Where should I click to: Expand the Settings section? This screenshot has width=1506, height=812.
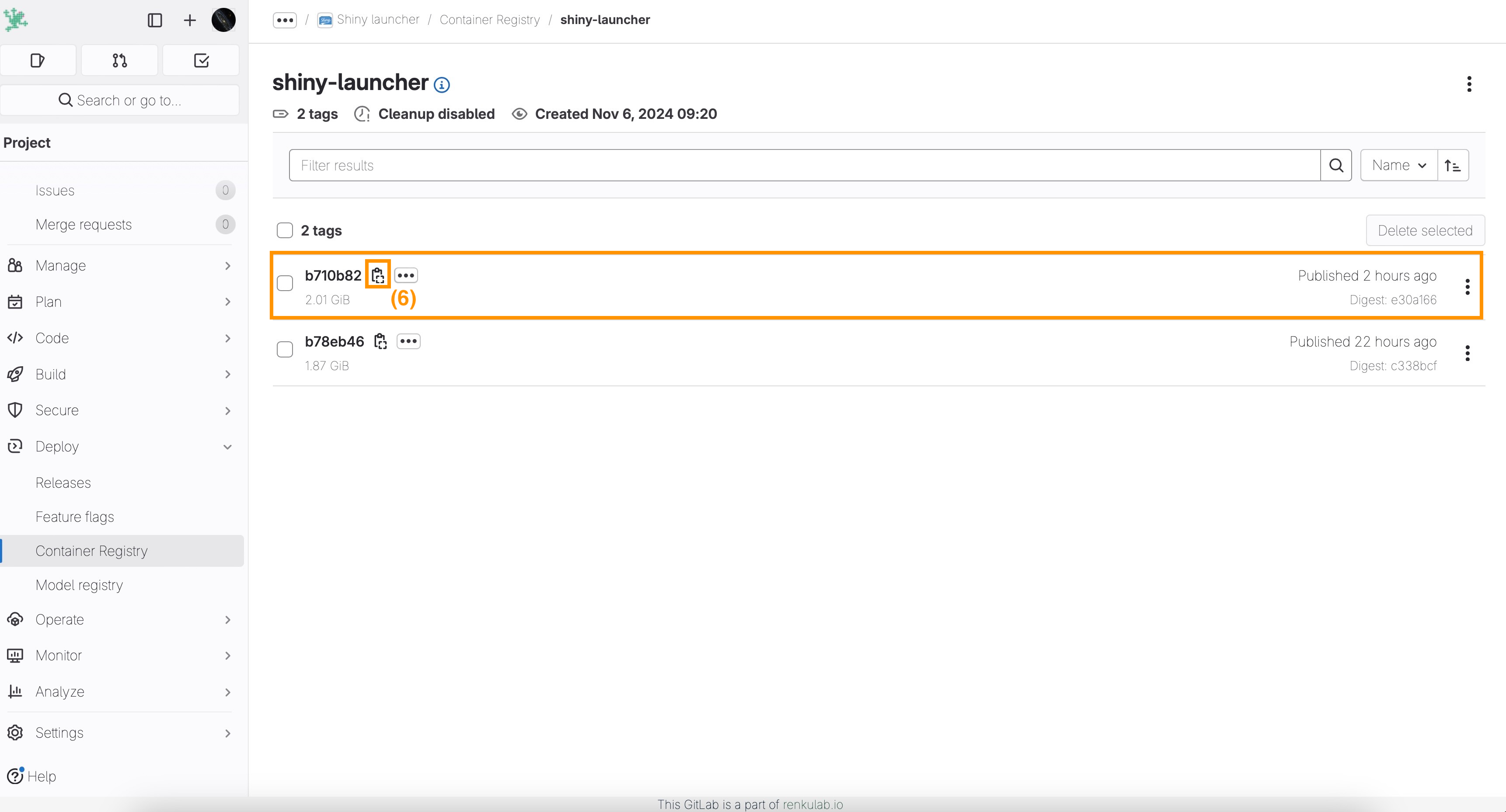pos(122,733)
